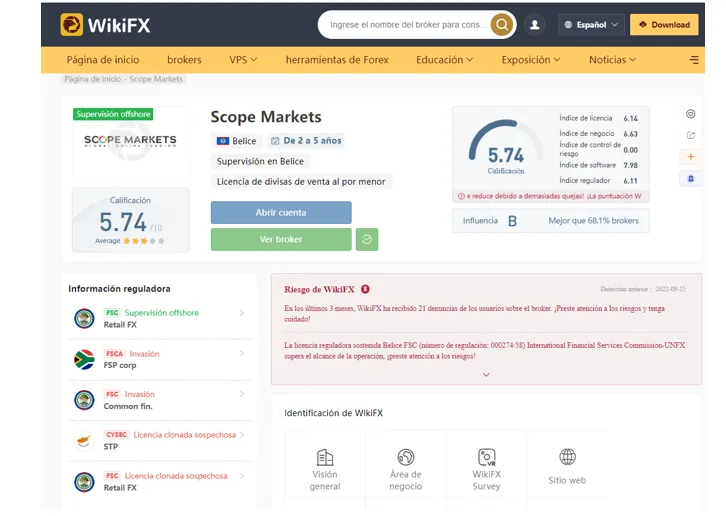Open FSC Supervisión offshore row arrow

pyautogui.click(x=242, y=313)
